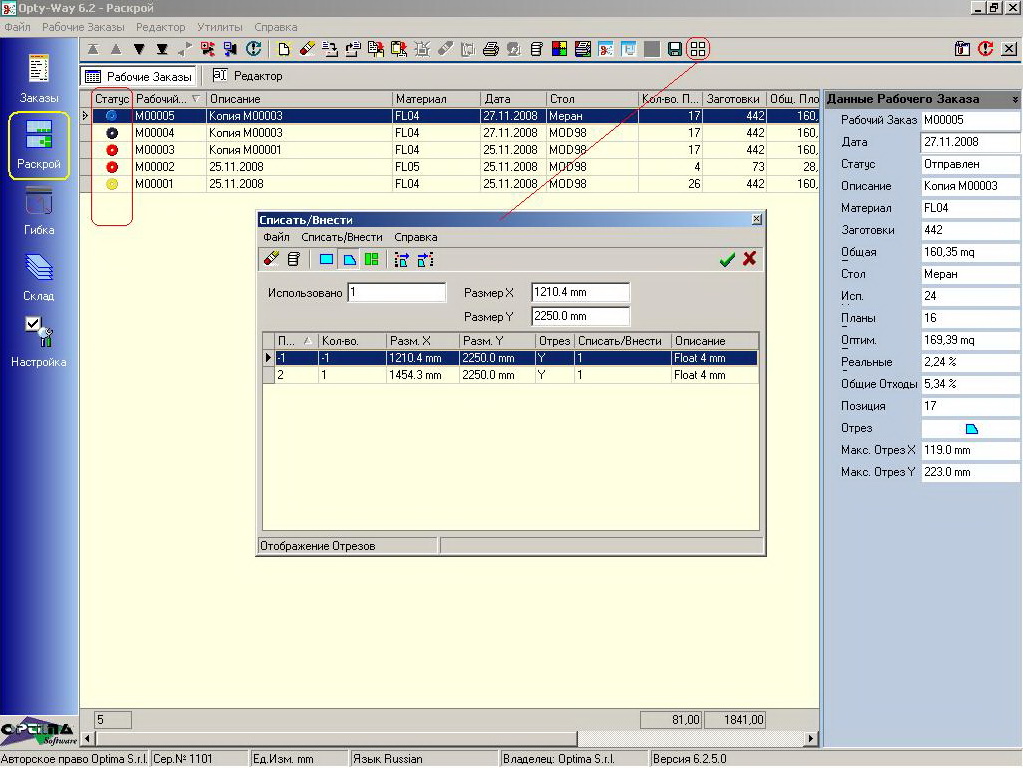
Task: Click the black status circle of M00004
Action: [x=112, y=132]
